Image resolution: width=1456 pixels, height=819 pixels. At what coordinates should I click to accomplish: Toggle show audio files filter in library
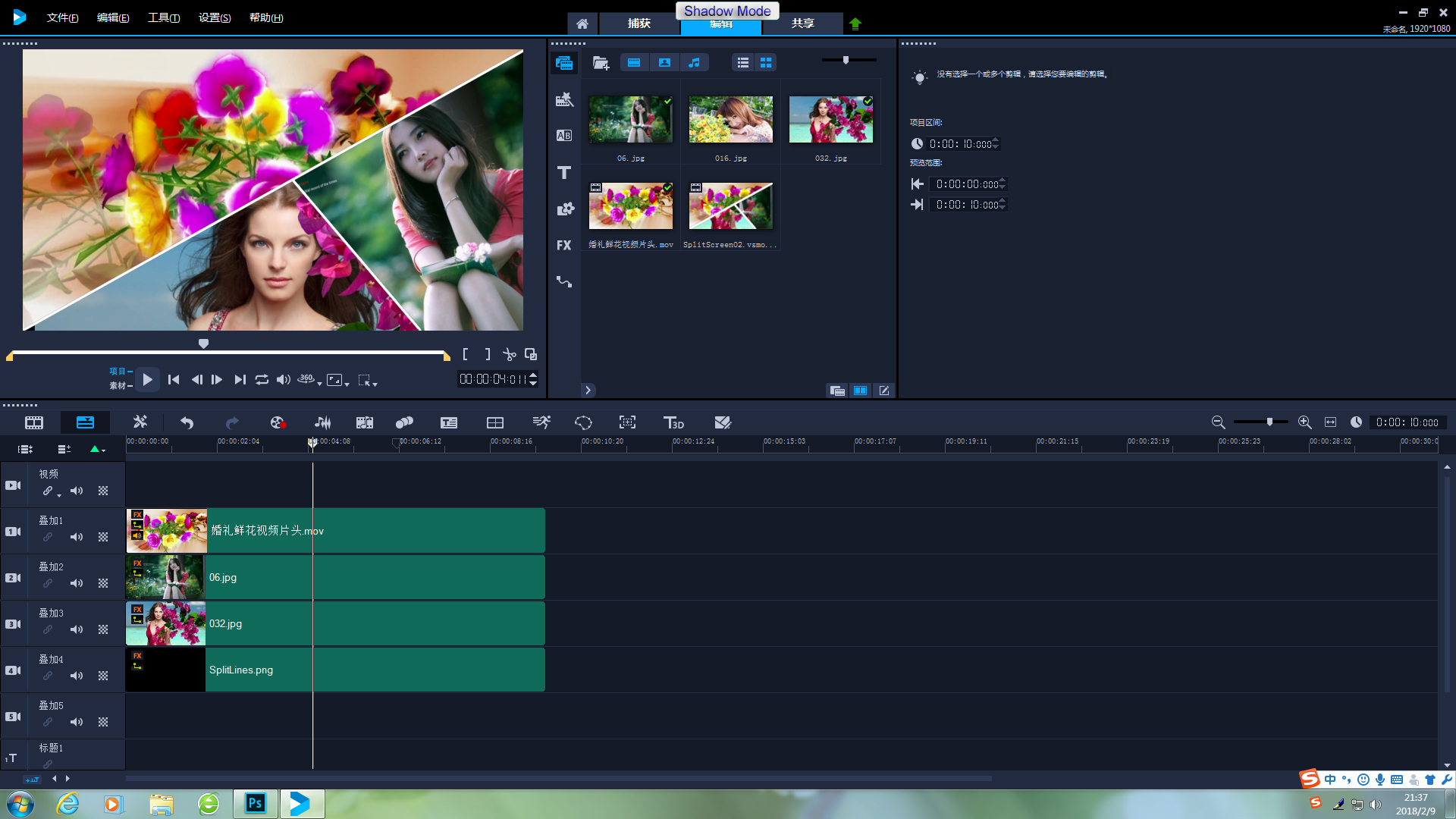694,63
